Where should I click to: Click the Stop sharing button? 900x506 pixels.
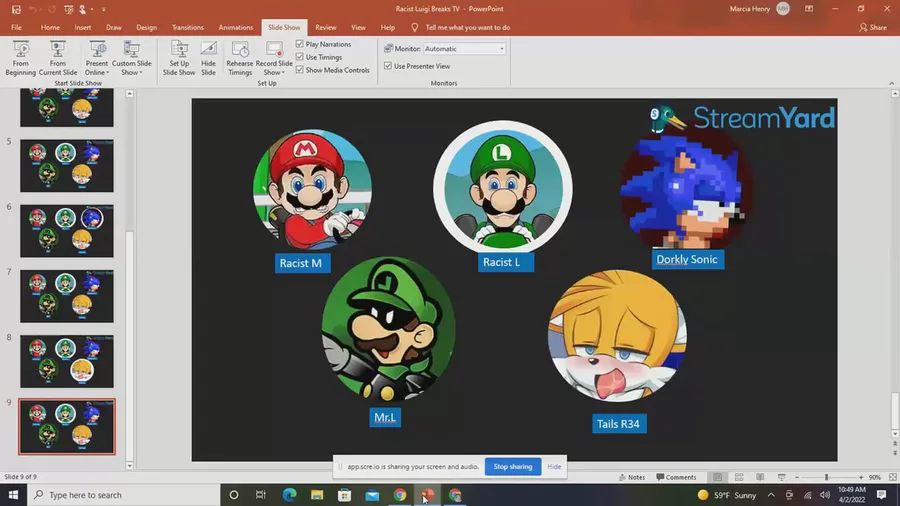click(513, 466)
